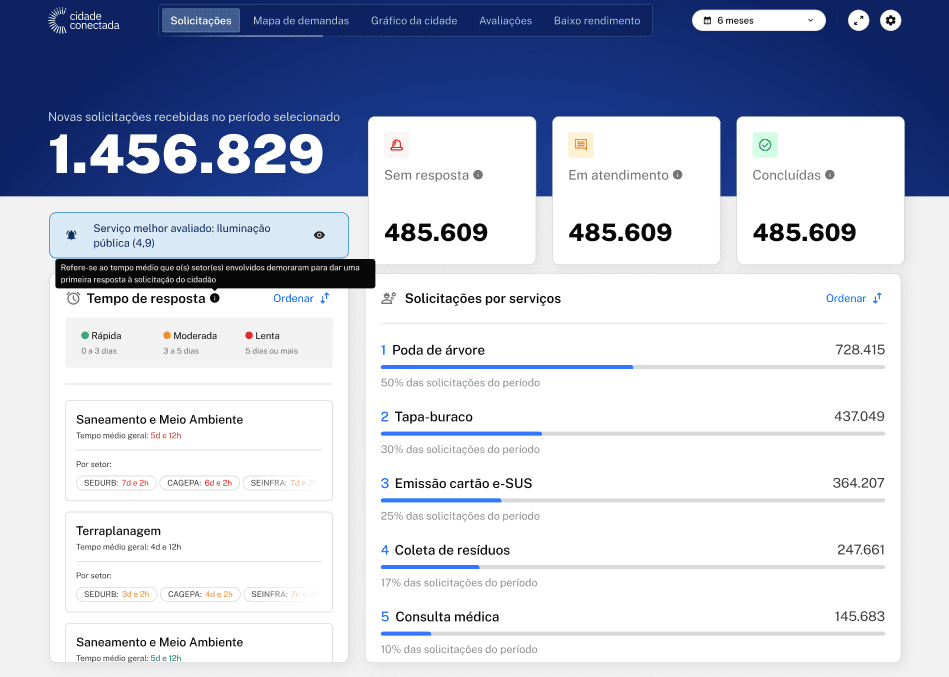Go to the Avaliações tab

pos(505,21)
